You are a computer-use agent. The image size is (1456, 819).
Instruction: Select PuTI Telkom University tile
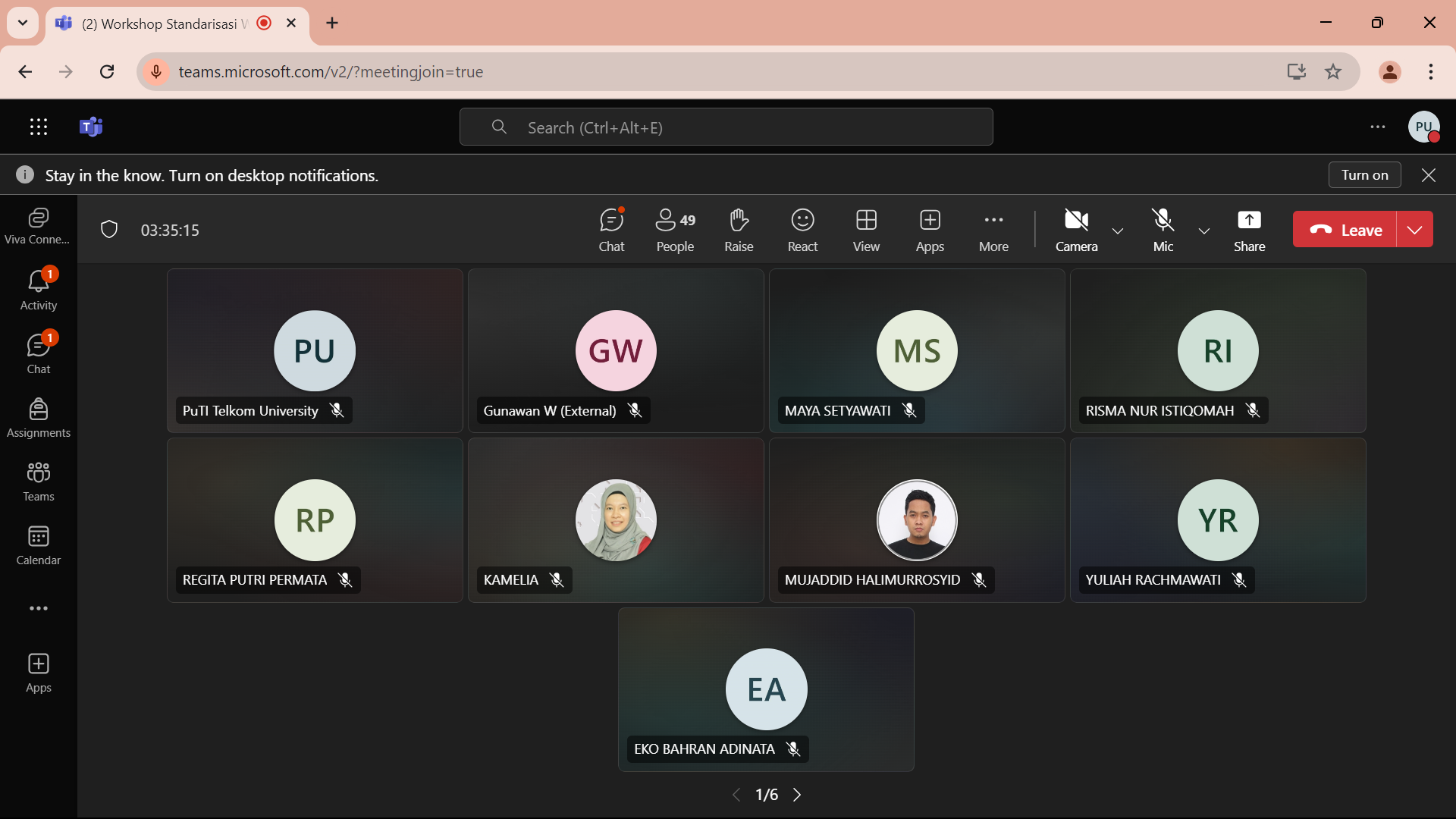[315, 350]
